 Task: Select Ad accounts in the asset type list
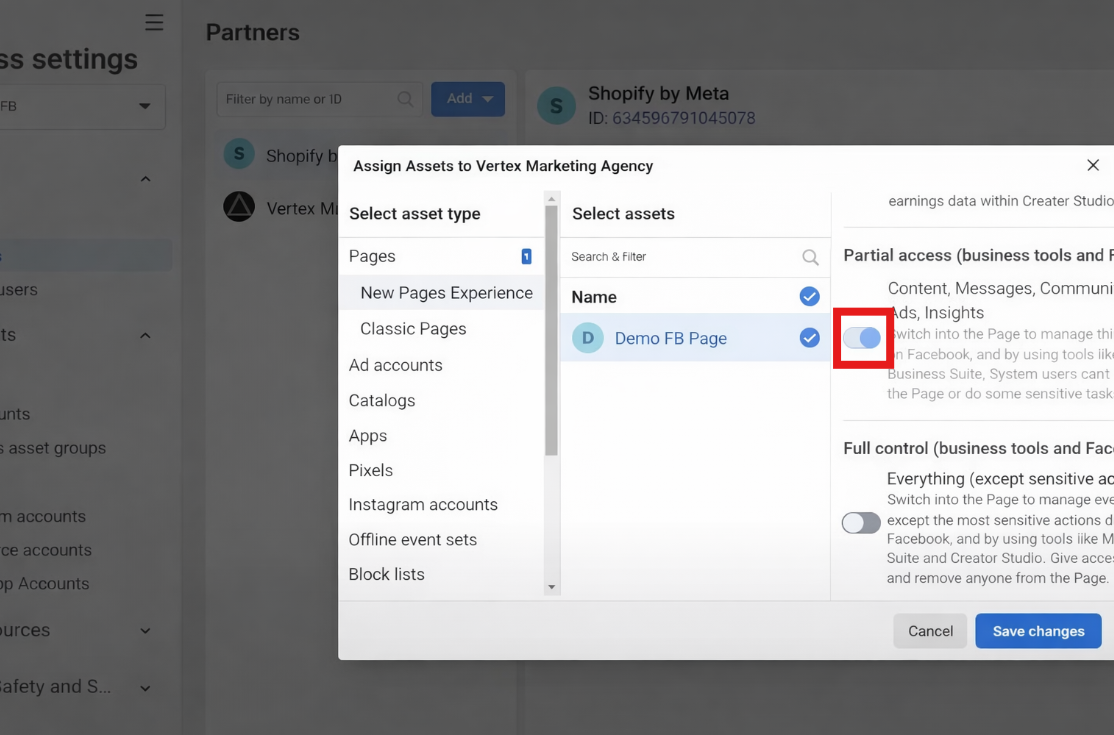(396, 365)
